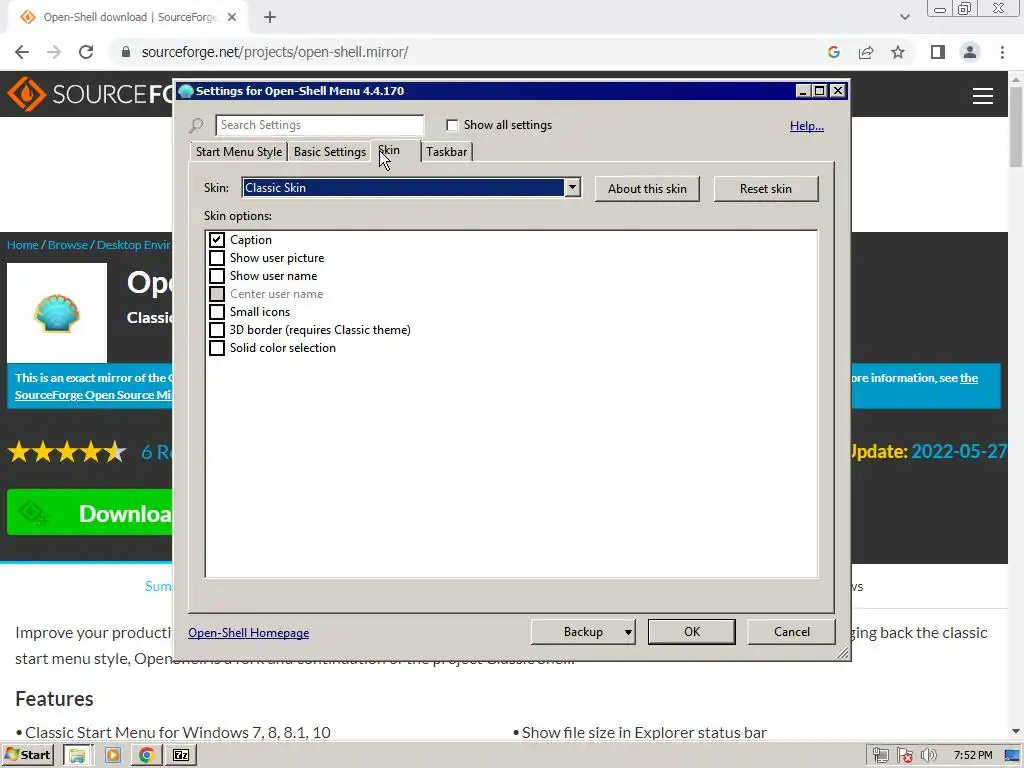Visit the Open-Shell Homepage link
The width and height of the screenshot is (1024, 768).
249,633
